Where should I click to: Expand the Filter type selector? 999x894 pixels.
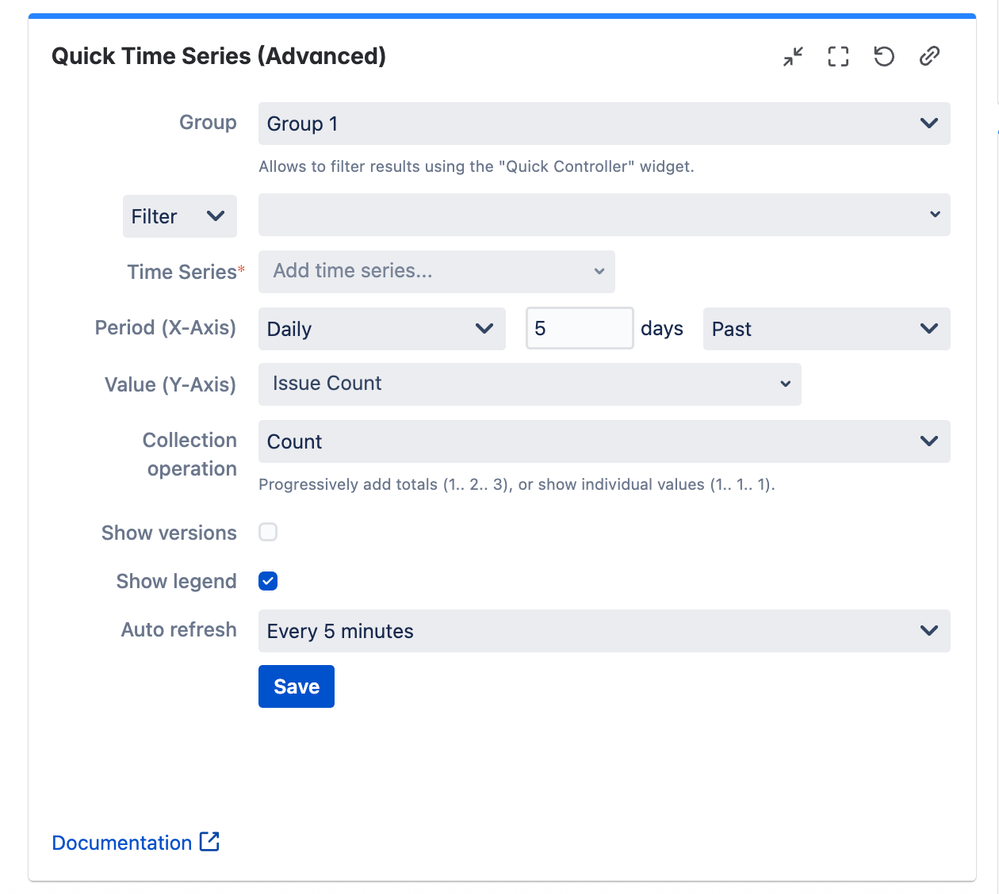coord(179,216)
